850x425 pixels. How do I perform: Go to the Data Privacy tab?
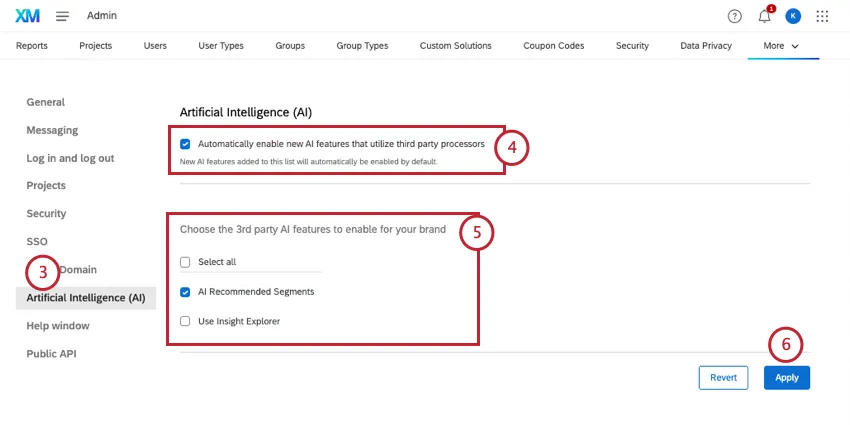point(706,46)
